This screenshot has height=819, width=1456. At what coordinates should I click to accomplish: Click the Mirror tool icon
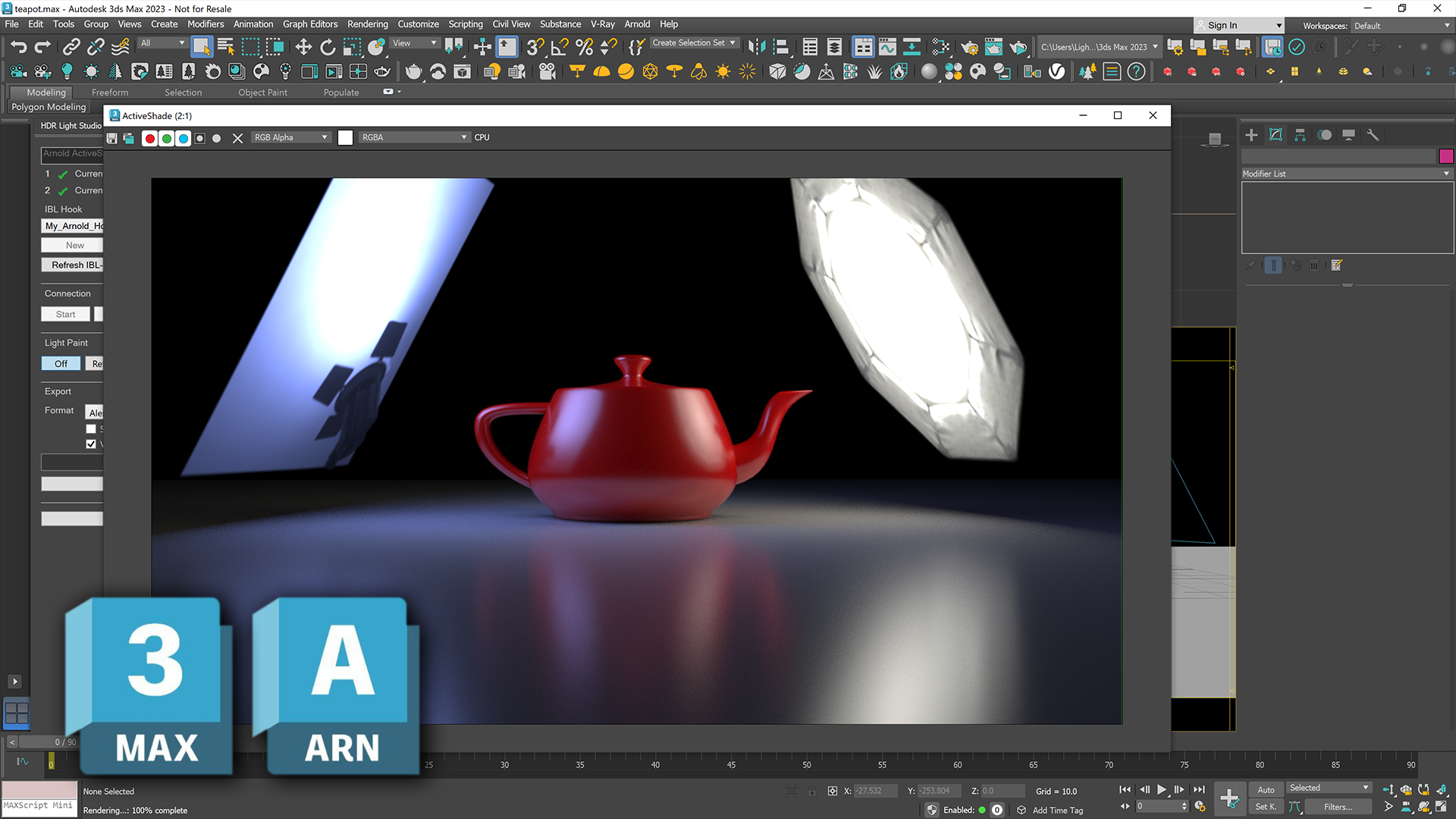click(x=756, y=47)
